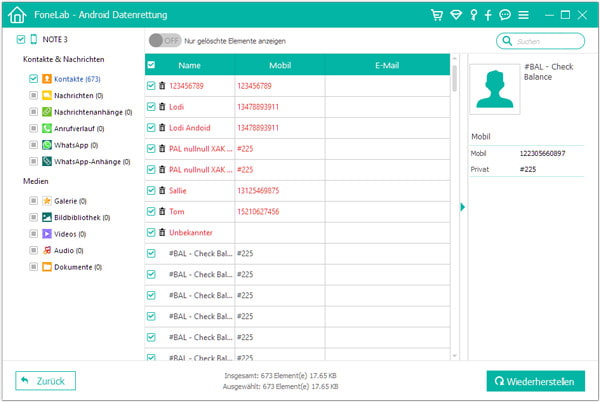
Task: Open the Facebook share icon
Action: (488, 15)
